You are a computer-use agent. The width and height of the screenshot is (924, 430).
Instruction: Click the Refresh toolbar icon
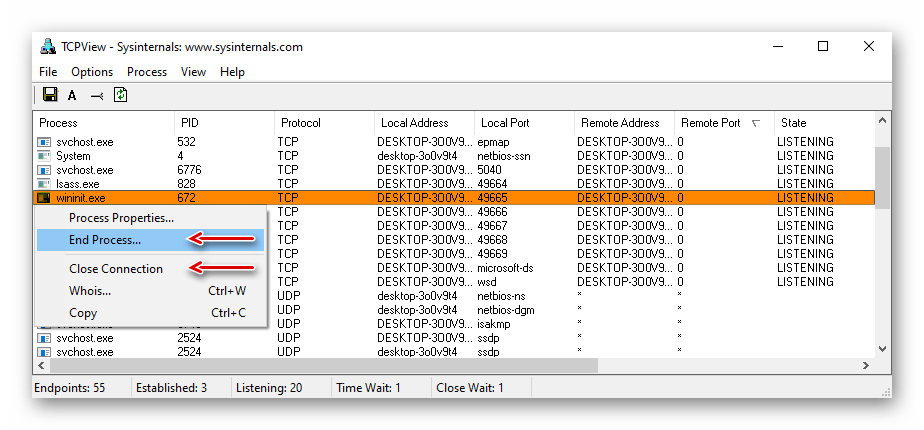click(x=121, y=95)
